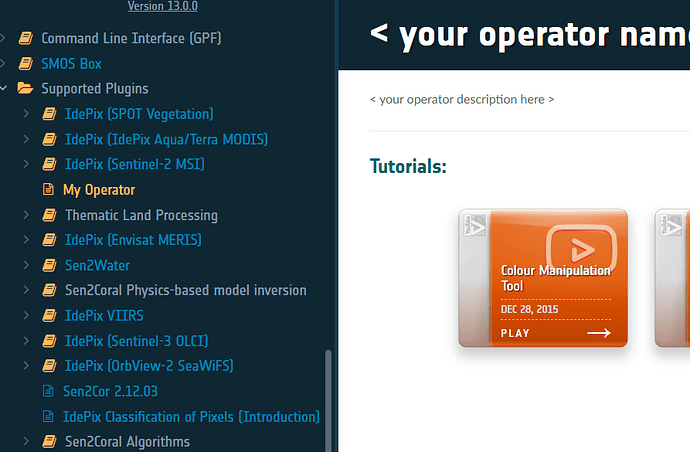The image size is (690, 452).
Task: Collapse the Supported Plugins node
Action: [4, 88]
